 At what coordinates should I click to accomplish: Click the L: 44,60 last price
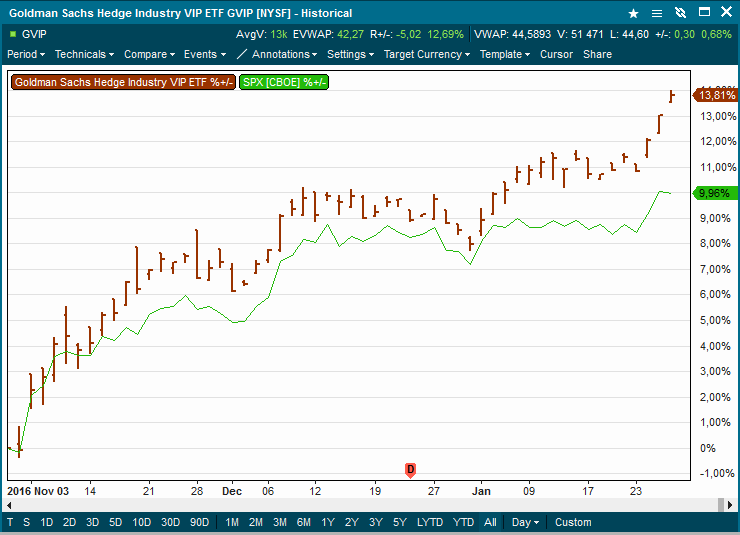[x=629, y=34]
